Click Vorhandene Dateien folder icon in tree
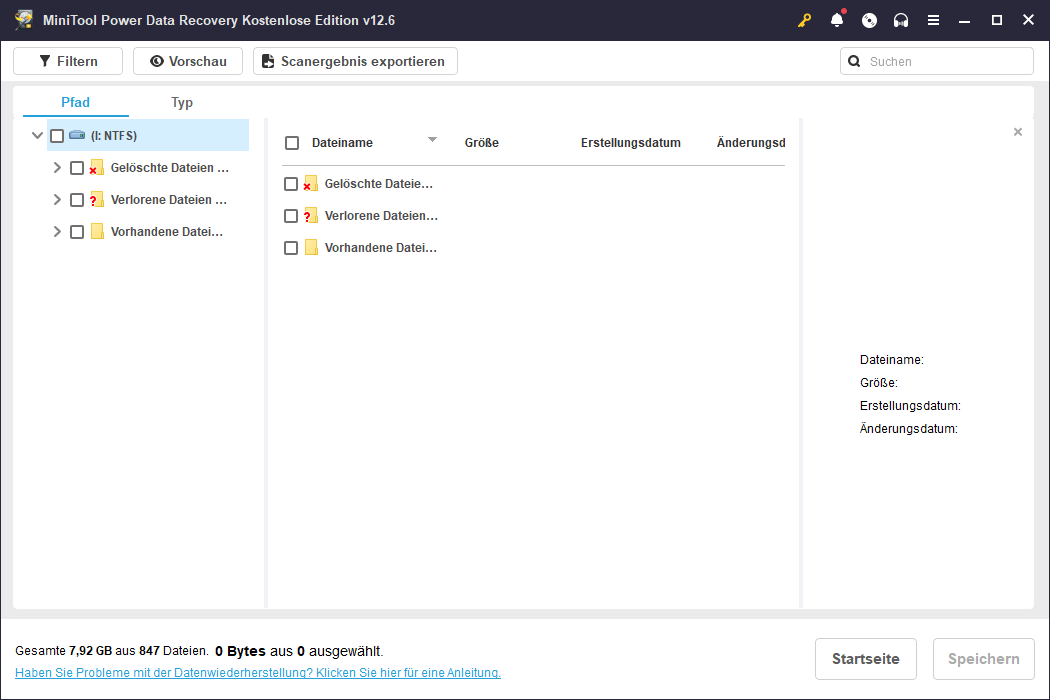 coord(97,232)
